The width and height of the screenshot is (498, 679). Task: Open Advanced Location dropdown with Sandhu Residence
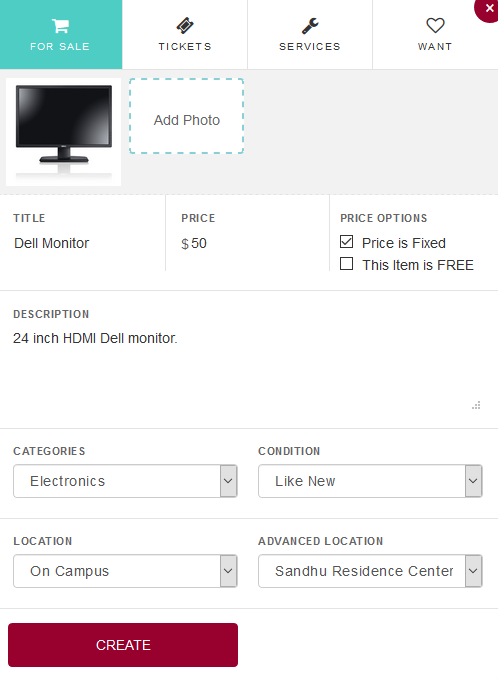click(x=370, y=571)
